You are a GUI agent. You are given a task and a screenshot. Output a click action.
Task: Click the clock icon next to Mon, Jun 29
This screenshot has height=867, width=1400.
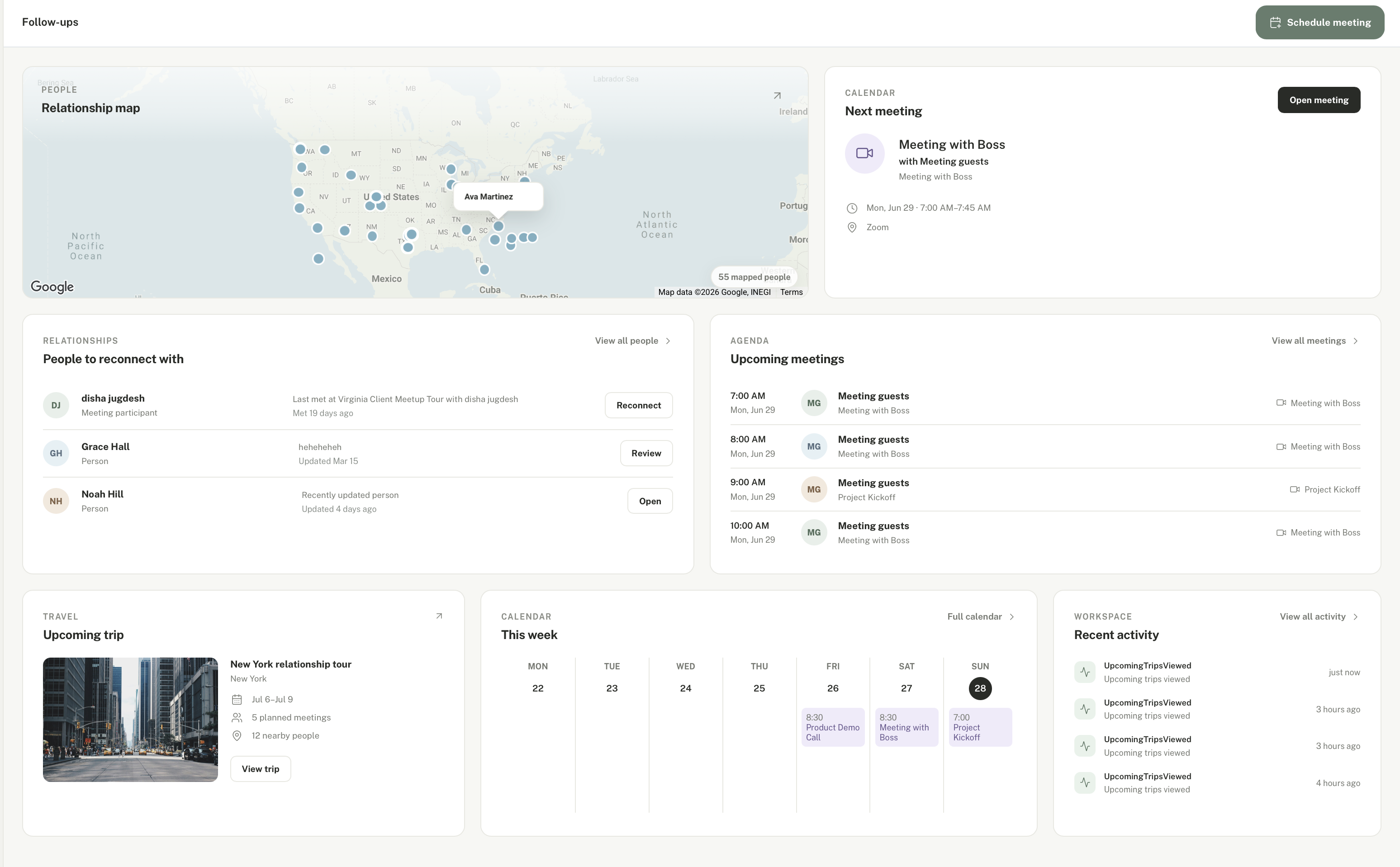(852, 208)
